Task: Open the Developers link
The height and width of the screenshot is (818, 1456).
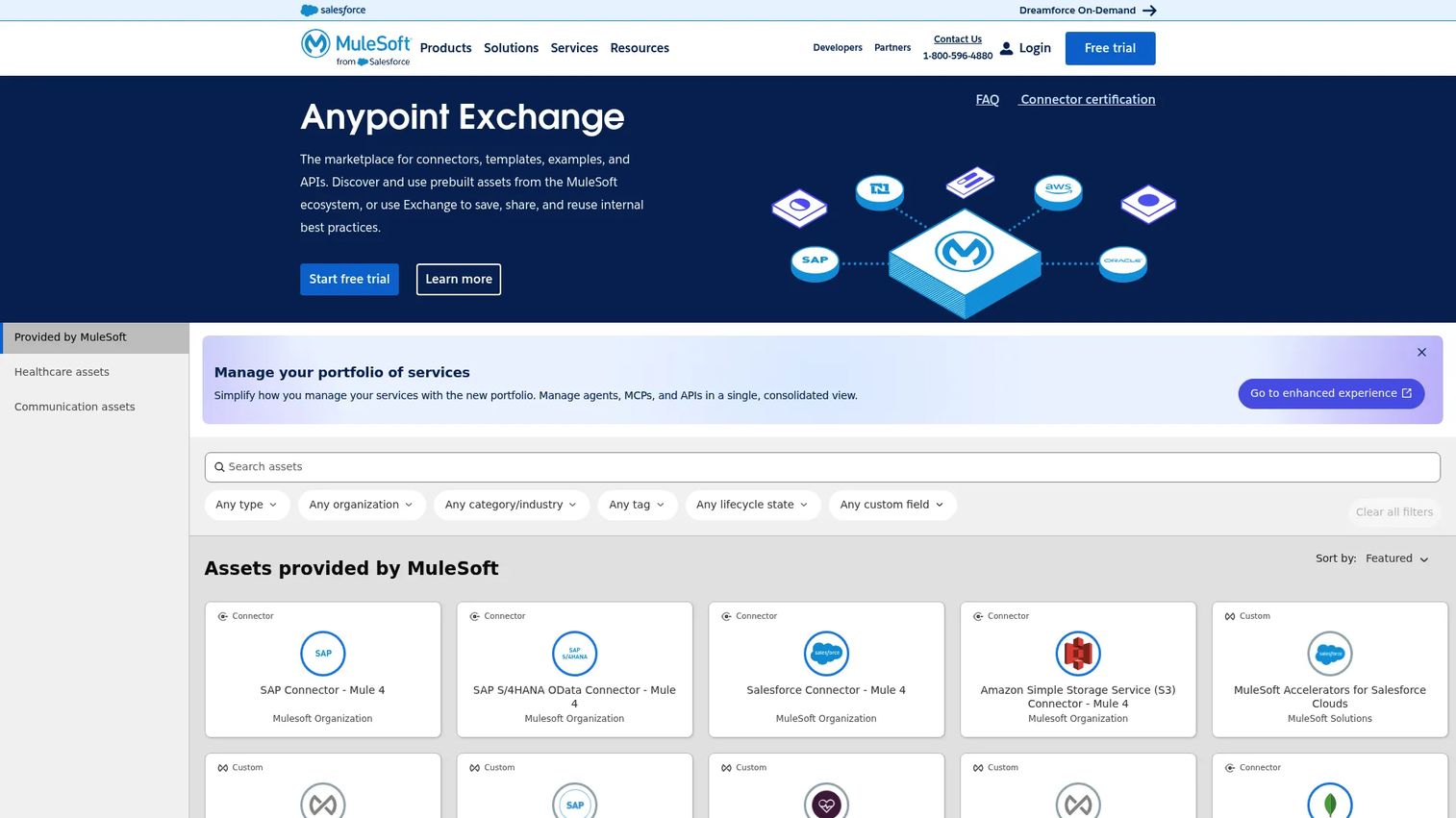Action: click(838, 47)
